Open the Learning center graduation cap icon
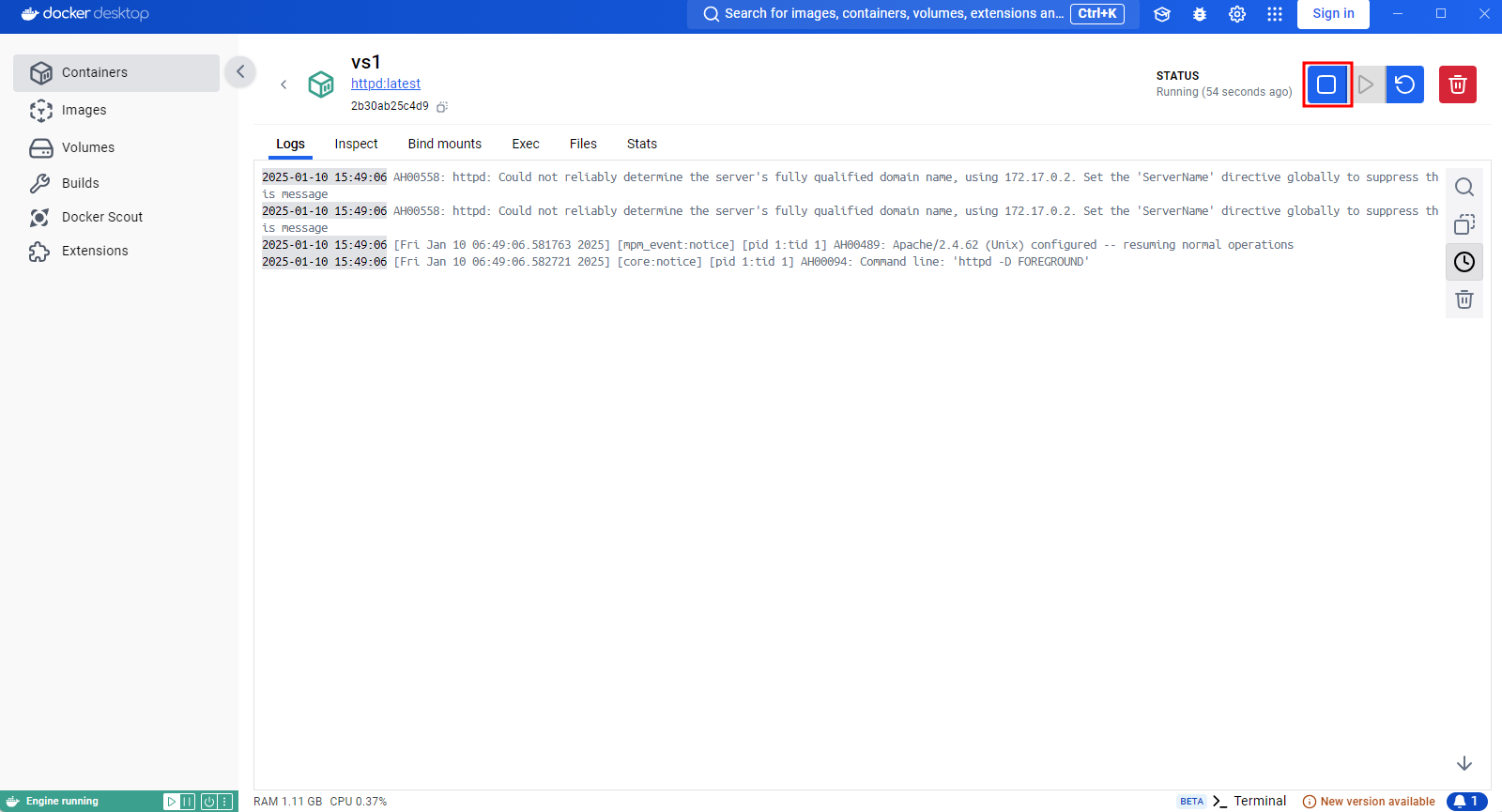The image size is (1502, 812). coord(1162,14)
